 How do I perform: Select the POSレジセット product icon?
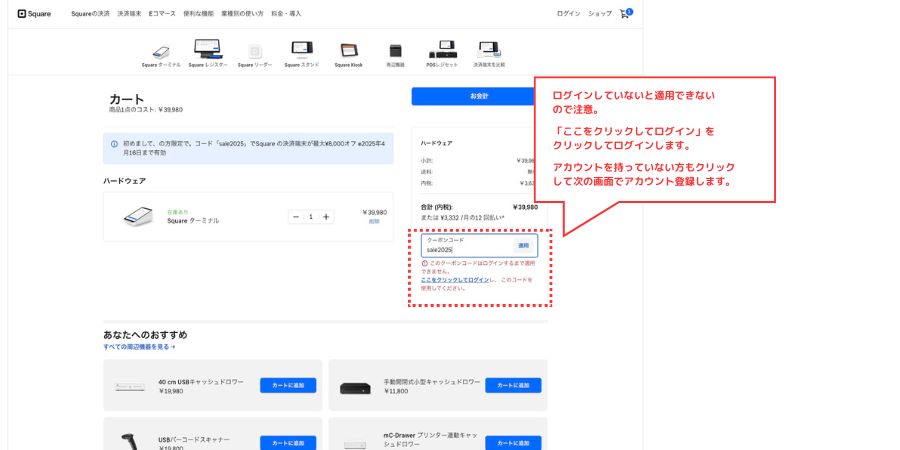click(x=441, y=50)
